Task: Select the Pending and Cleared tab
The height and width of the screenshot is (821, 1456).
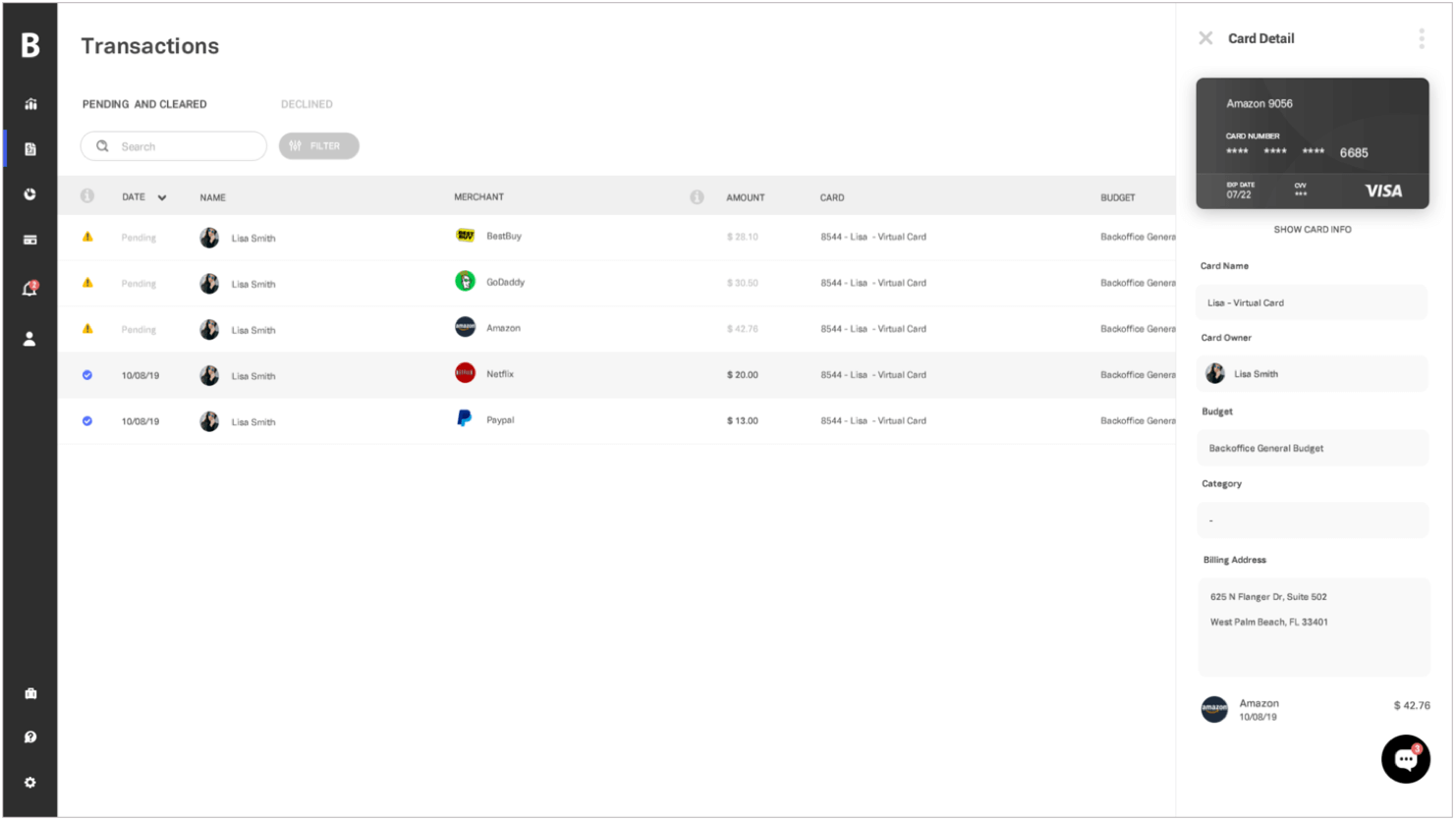Action: tap(144, 104)
